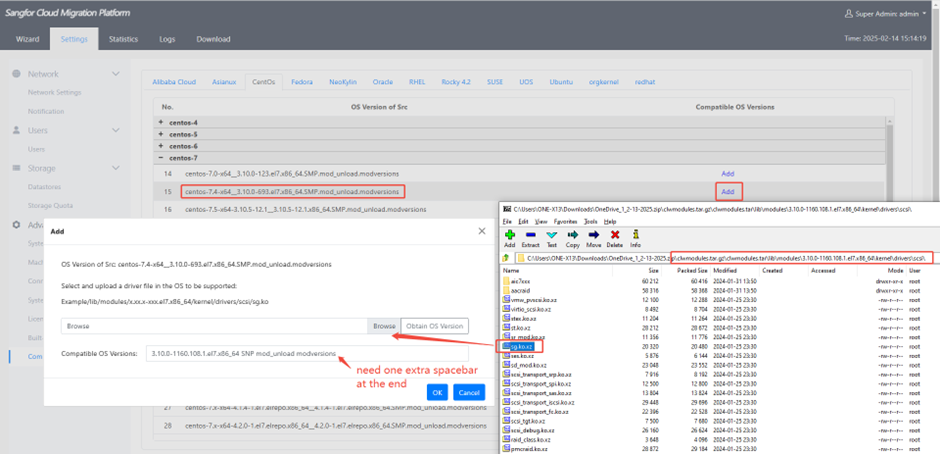The height and width of the screenshot is (454, 940).
Task: Click the Move icon in 7-Zip toolbar
Action: tap(593, 235)
